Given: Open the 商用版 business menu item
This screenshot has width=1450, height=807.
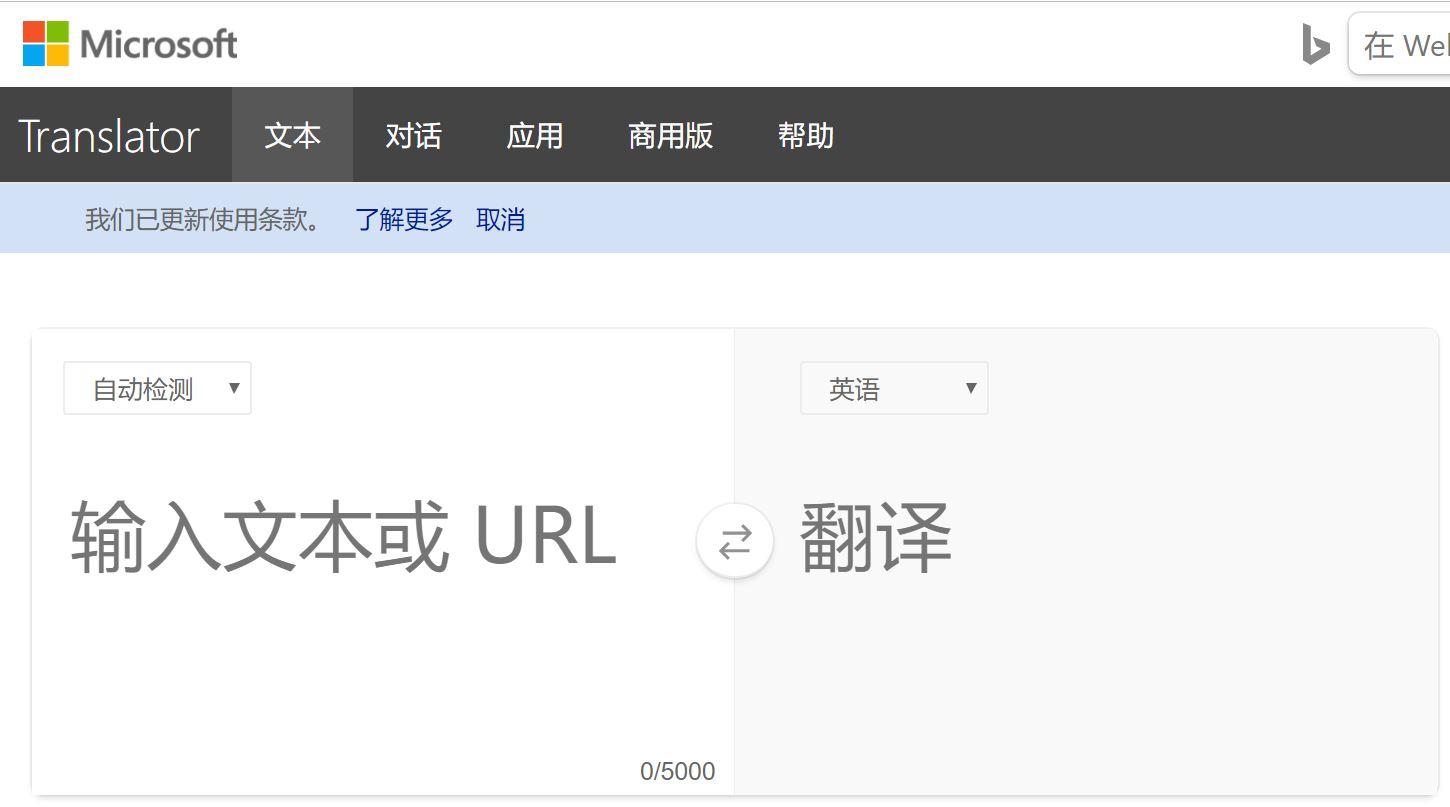Looking at the screenshot, I should coord(670,135).
